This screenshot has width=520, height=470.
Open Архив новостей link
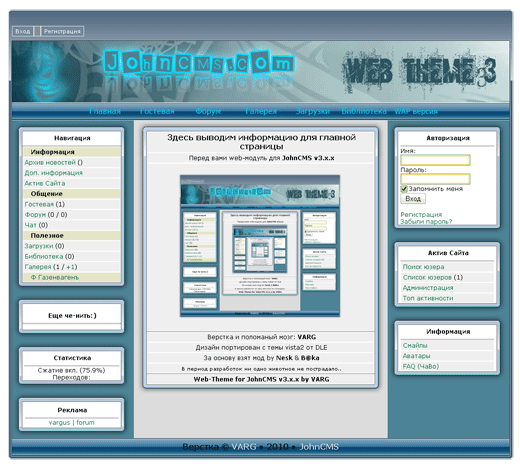point(50,162)
